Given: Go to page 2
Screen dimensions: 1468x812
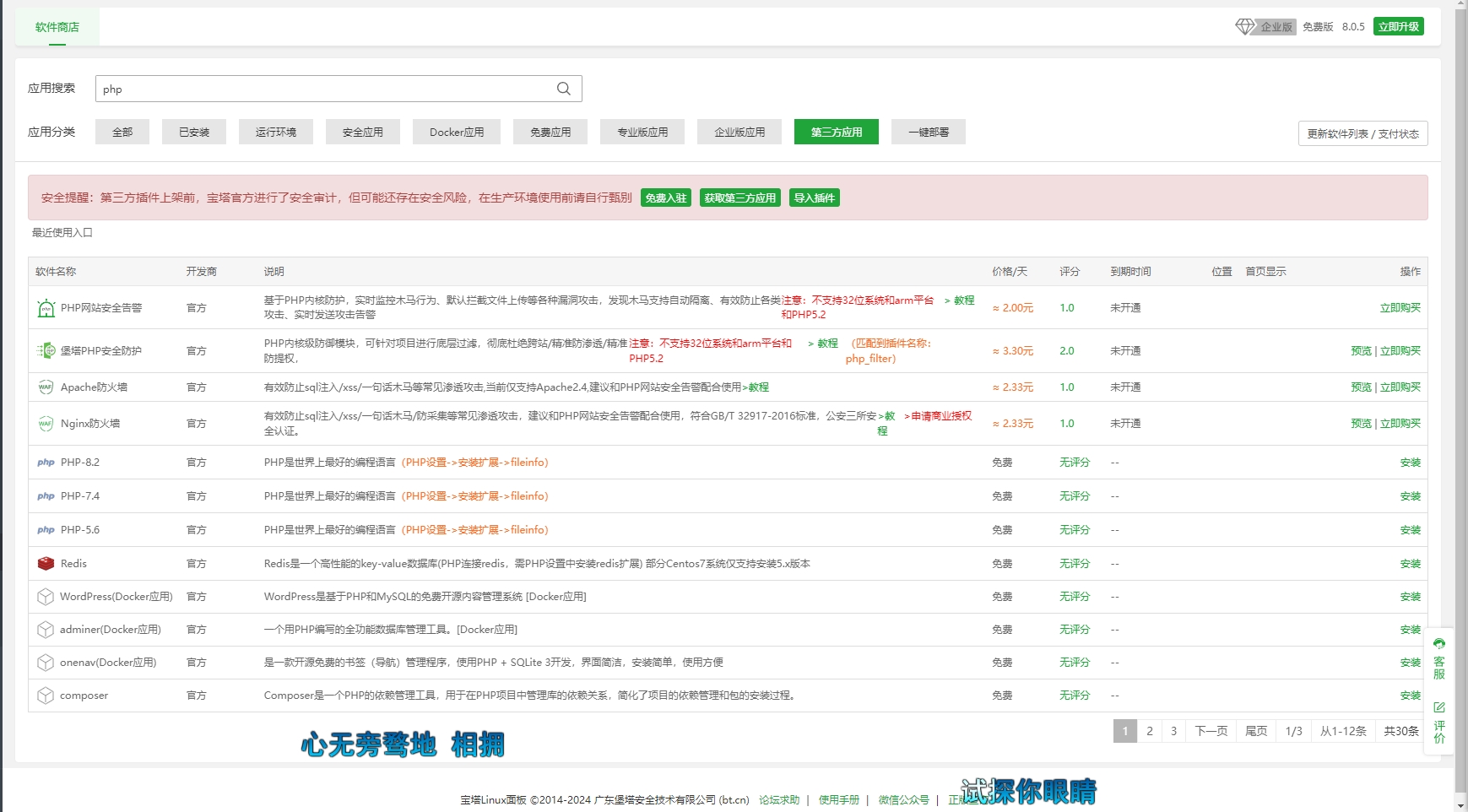Looking at the screenshot, I should [x=1149, y=731].
